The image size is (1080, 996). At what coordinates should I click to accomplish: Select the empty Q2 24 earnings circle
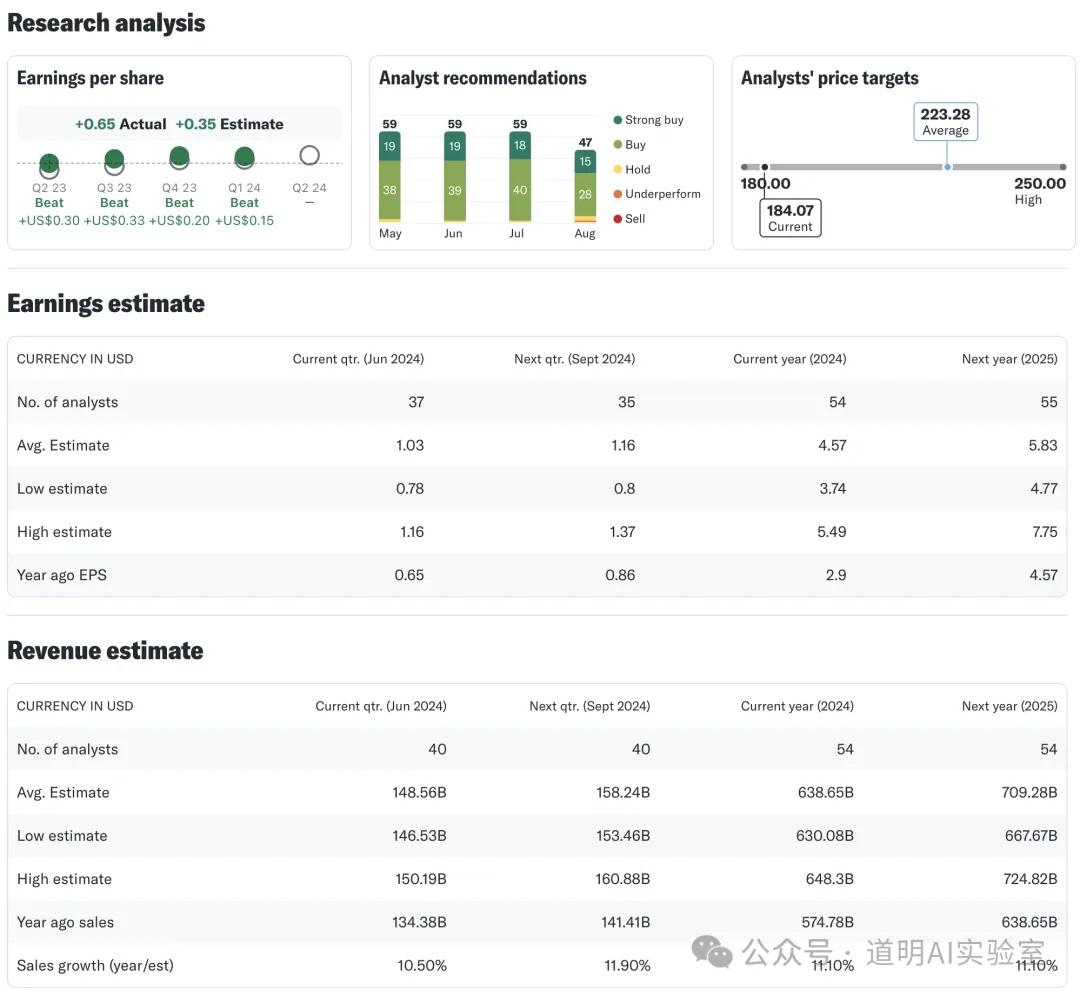tap(309, 155)
